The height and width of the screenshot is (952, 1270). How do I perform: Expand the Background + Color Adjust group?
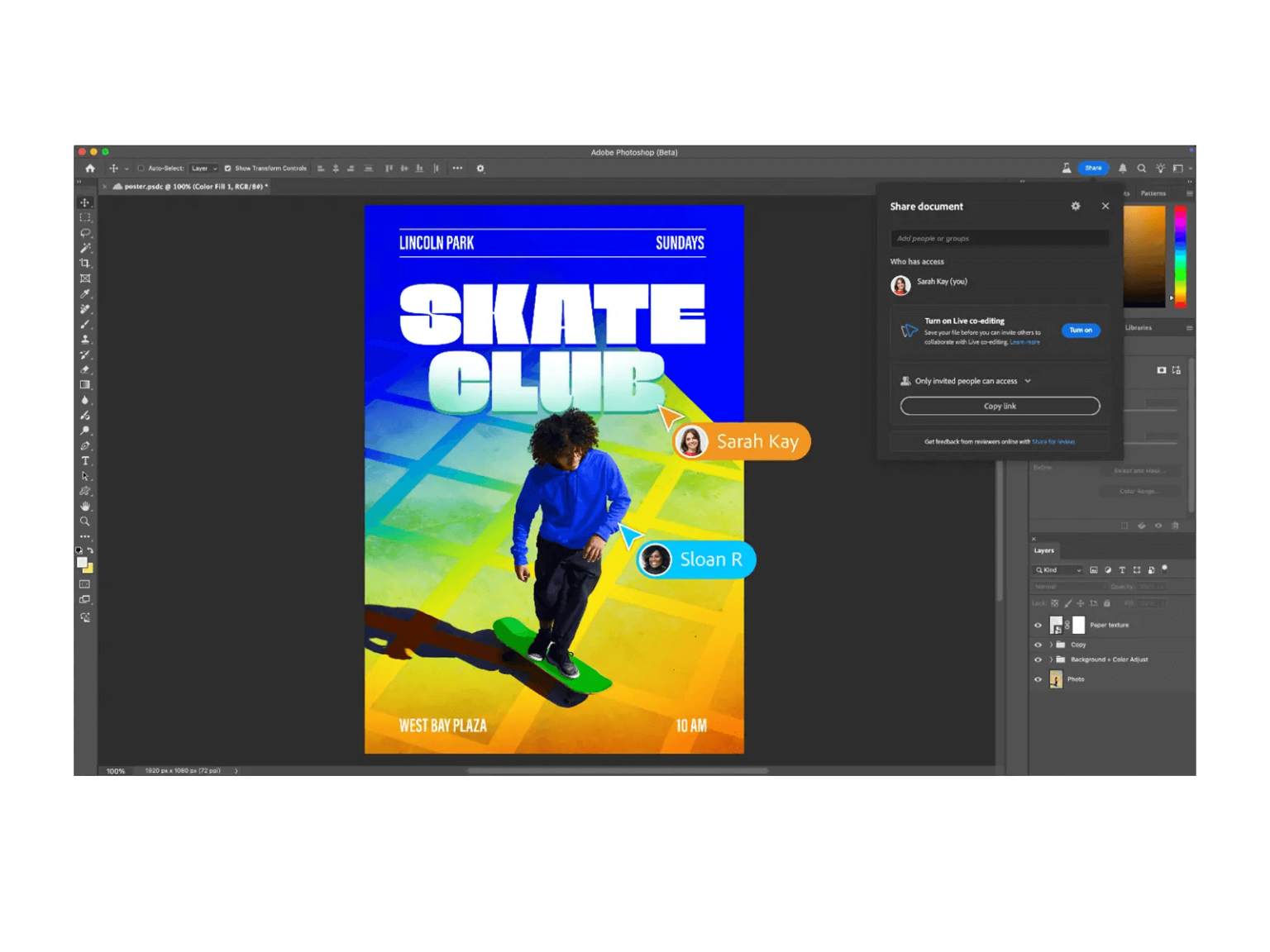point(1052,659)
